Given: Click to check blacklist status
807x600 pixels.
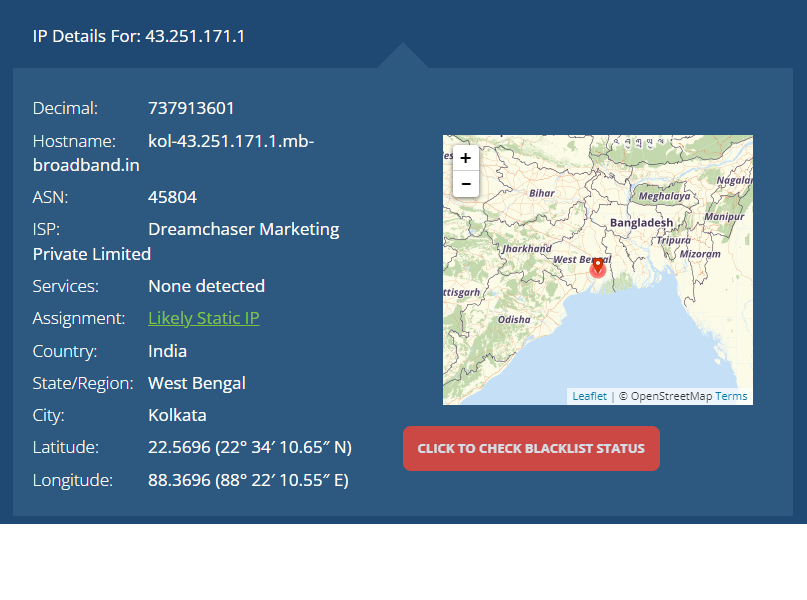Looking at the screenshot, I should point(531,448).
